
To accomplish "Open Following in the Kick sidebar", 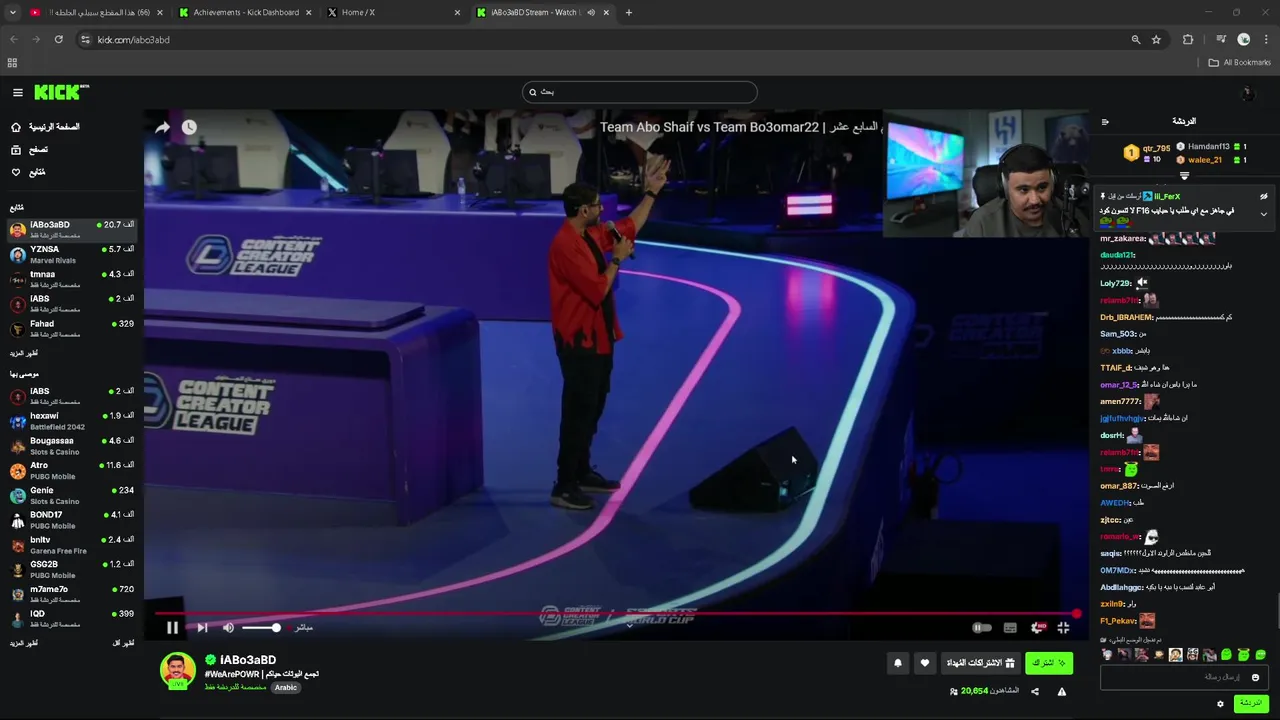I will pyautogui.click(x=28, y=172).
